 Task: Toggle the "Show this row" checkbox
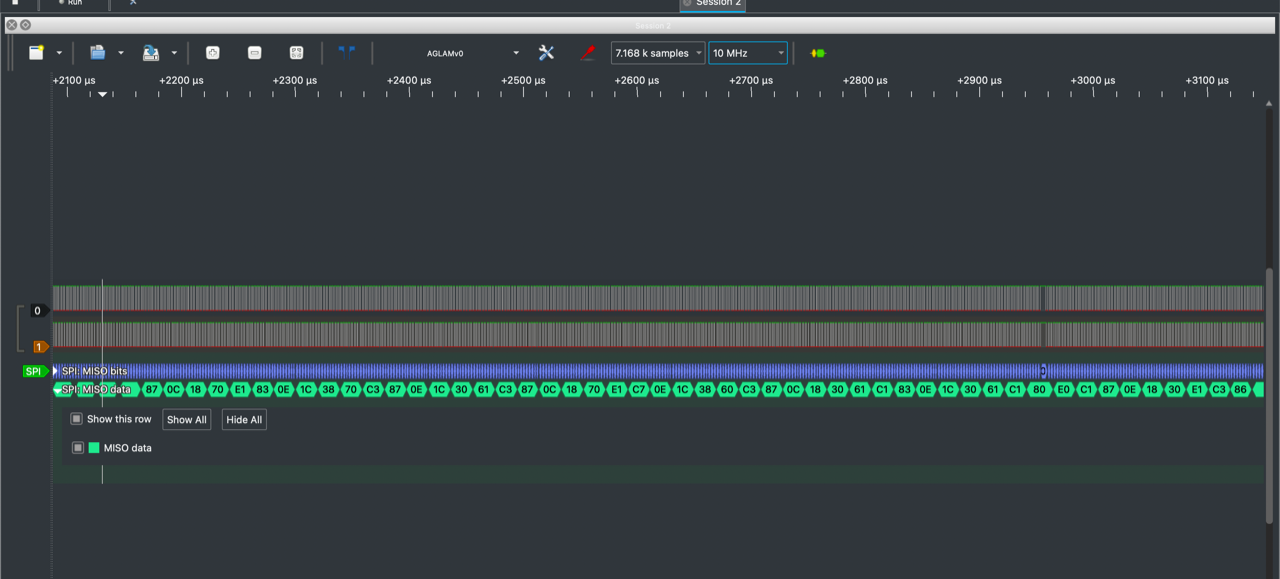76,419
